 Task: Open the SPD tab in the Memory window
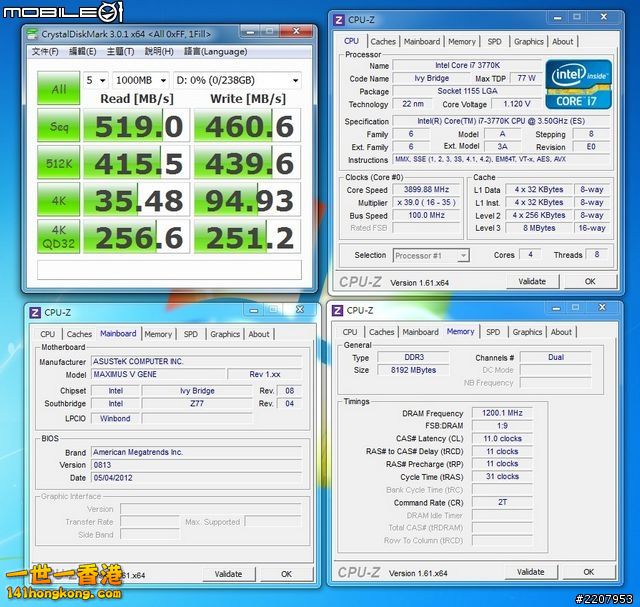[x=493, y=332]
